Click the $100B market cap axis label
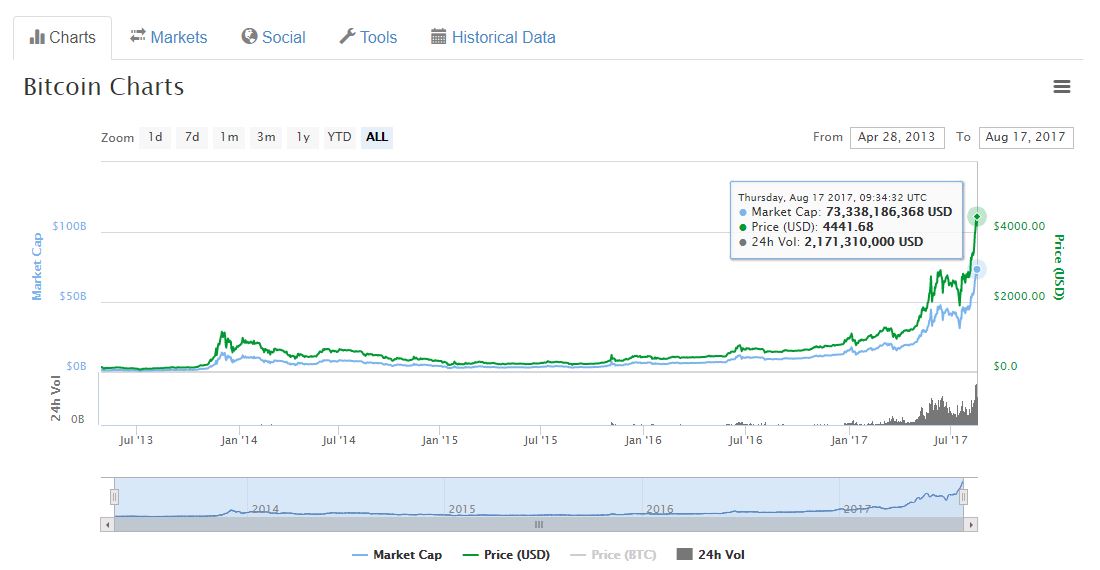Viewport: 1100px width, 570px height. pyautogui.click(x=69, y=226)
